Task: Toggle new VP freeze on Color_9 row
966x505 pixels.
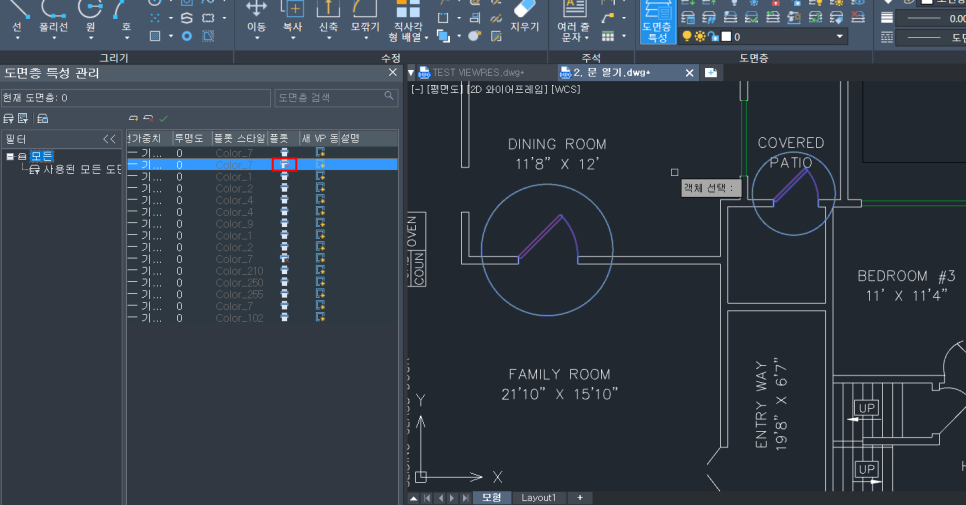Action: [x=320, y=224]
